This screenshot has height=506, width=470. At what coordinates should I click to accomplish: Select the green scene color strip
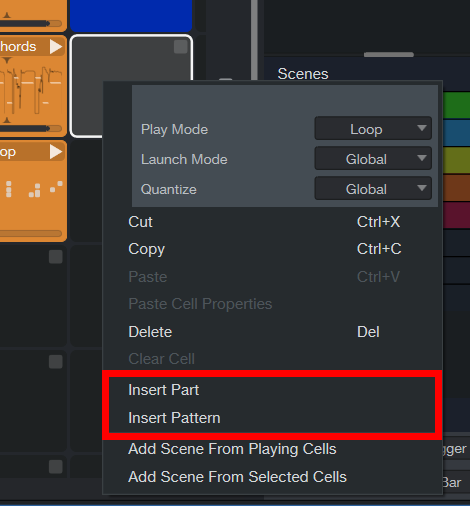pos(457,105)
